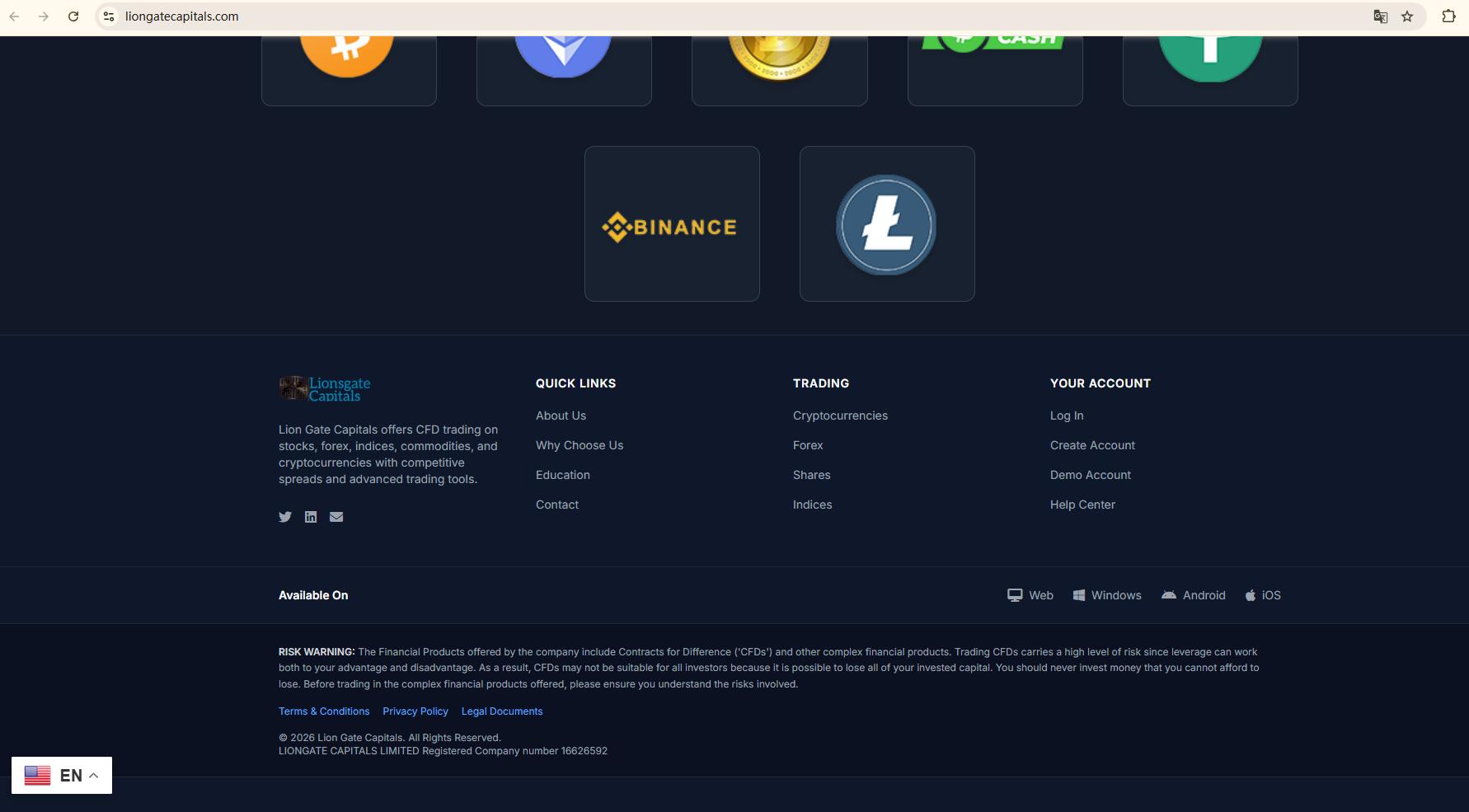
Task: Open the LinkedIn icon in footer
Action: (x=311, y=517)
